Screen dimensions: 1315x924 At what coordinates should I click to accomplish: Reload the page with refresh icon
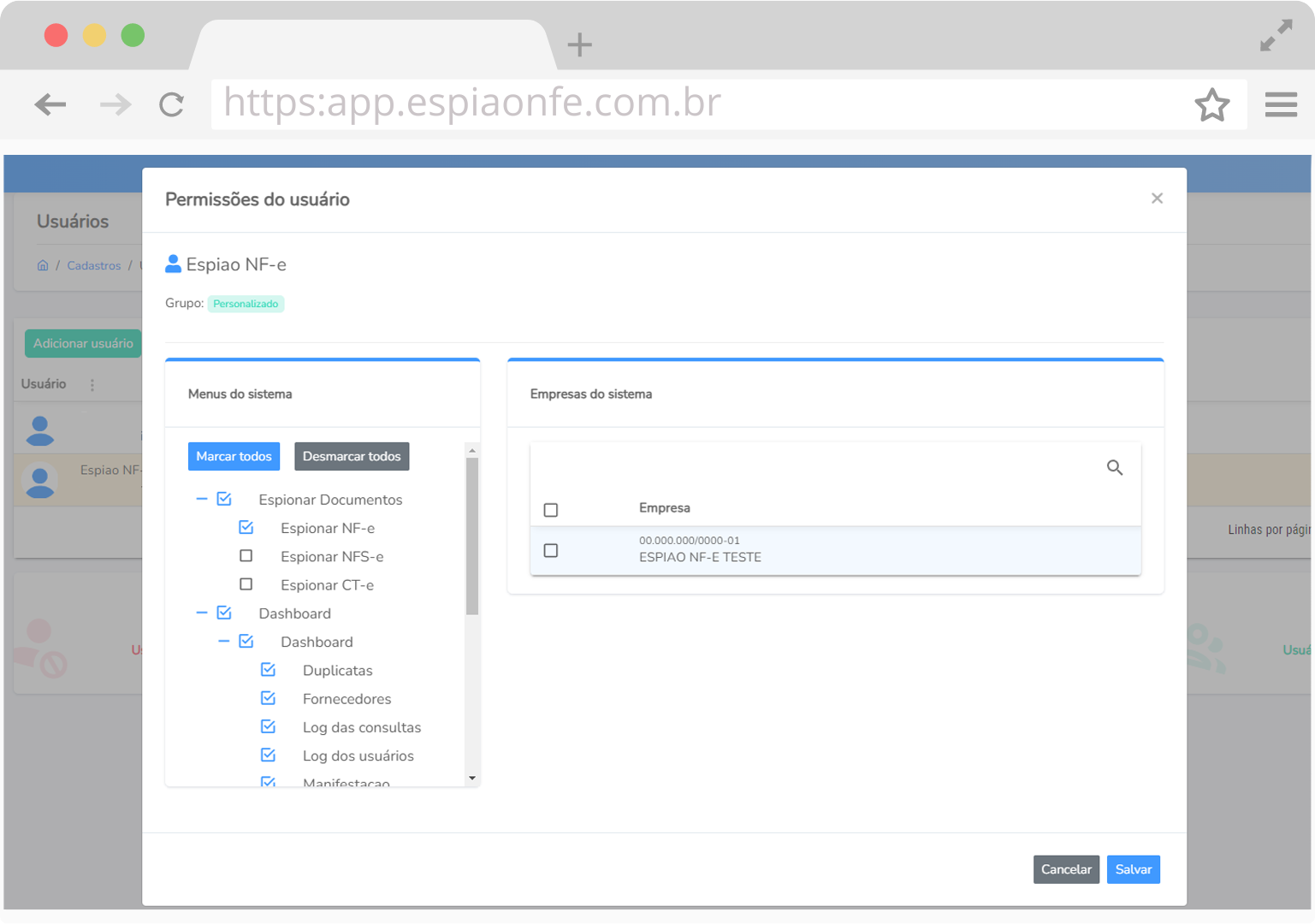pyautogui.click(x=172, y=104)
